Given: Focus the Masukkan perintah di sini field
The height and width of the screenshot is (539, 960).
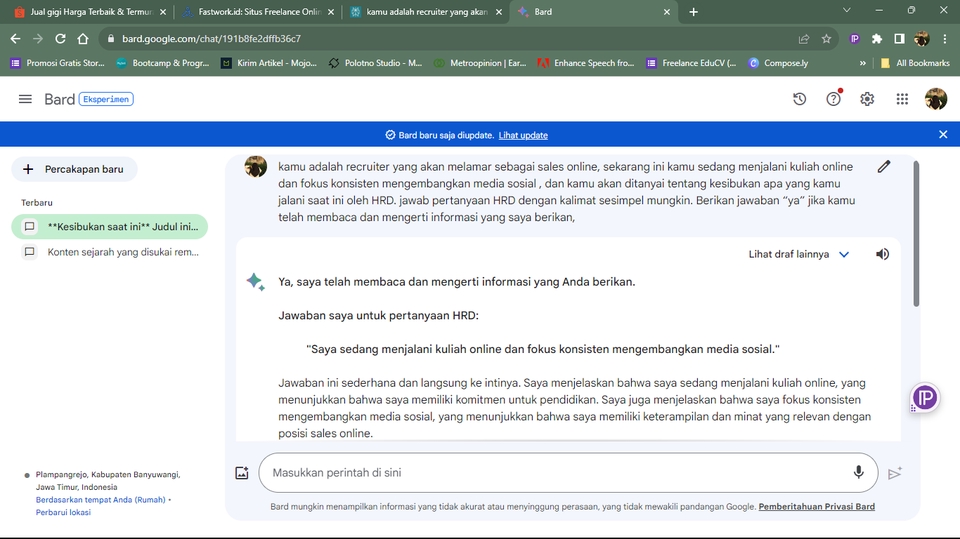Looking at the screenshot, I should tap(568, 473).
